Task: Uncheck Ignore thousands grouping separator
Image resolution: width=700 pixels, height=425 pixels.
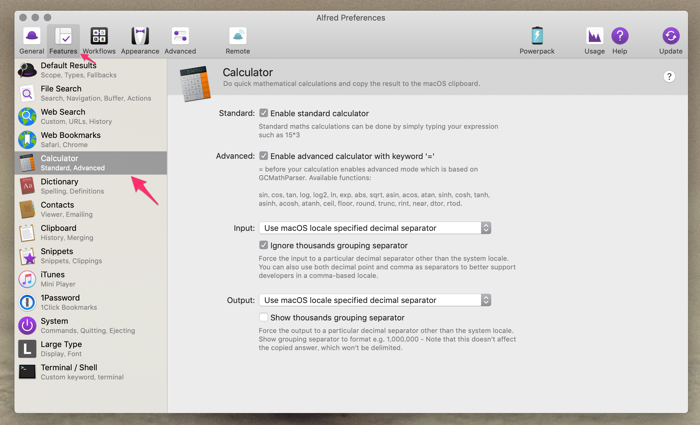Action: point(263,245)
